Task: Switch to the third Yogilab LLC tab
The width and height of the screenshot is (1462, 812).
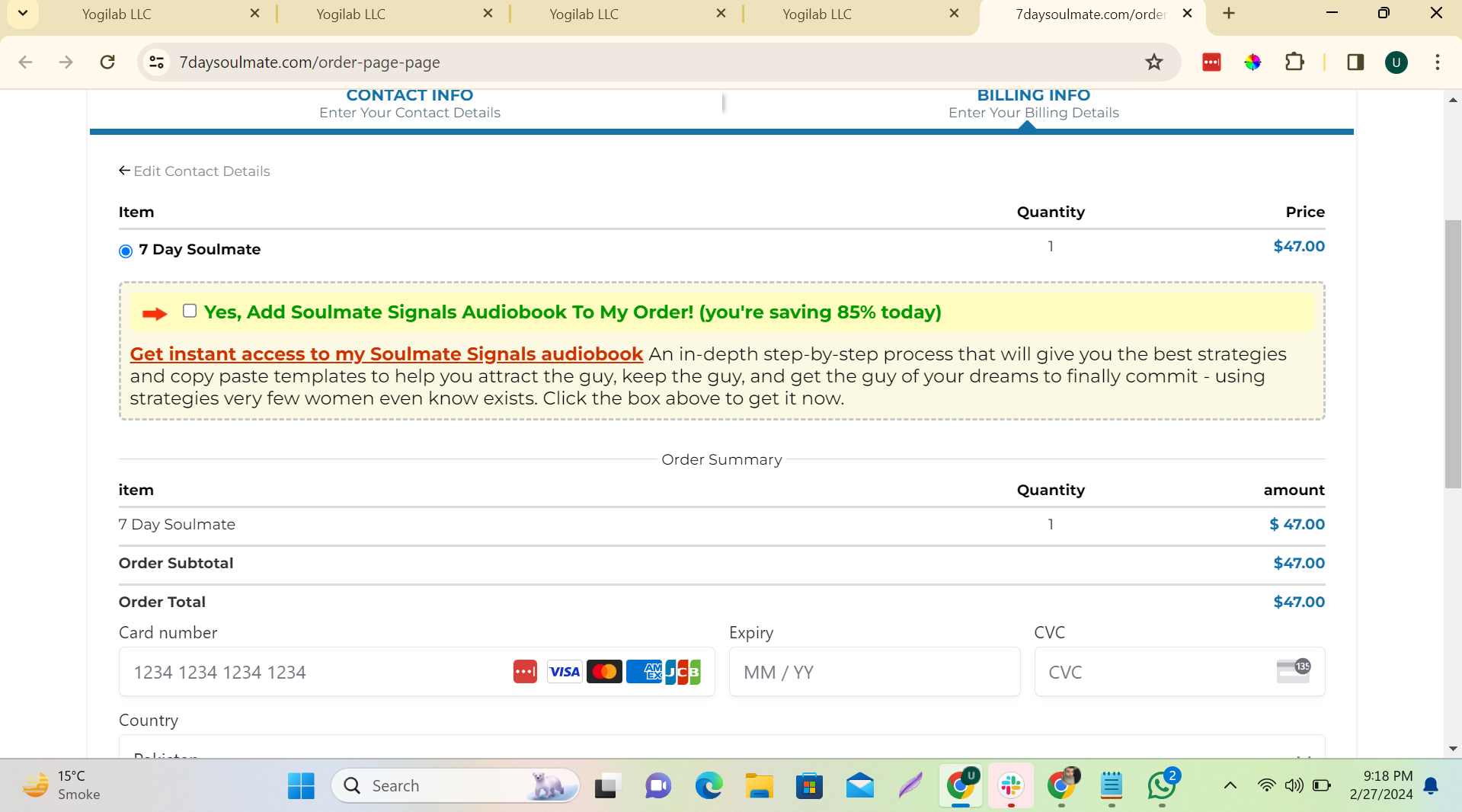Action: 584,14
